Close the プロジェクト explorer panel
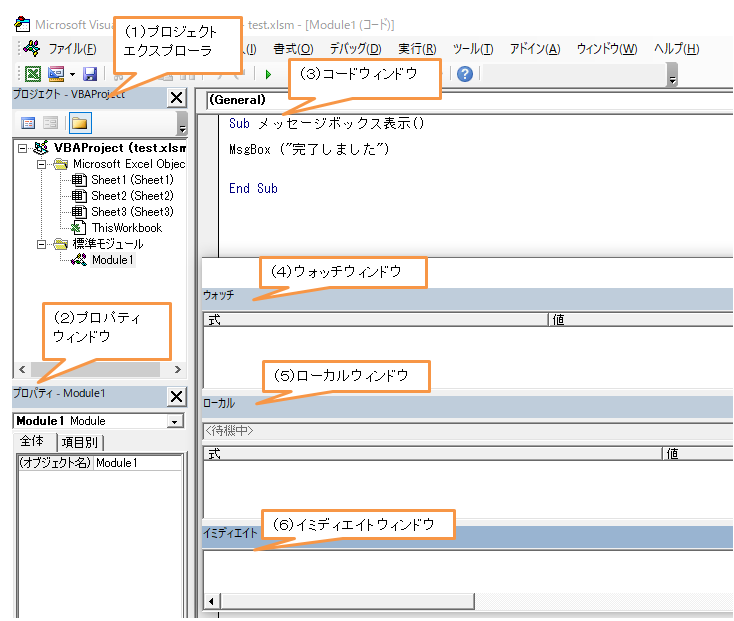Viewport: 734px width, 621px height. tap(176, 98)
